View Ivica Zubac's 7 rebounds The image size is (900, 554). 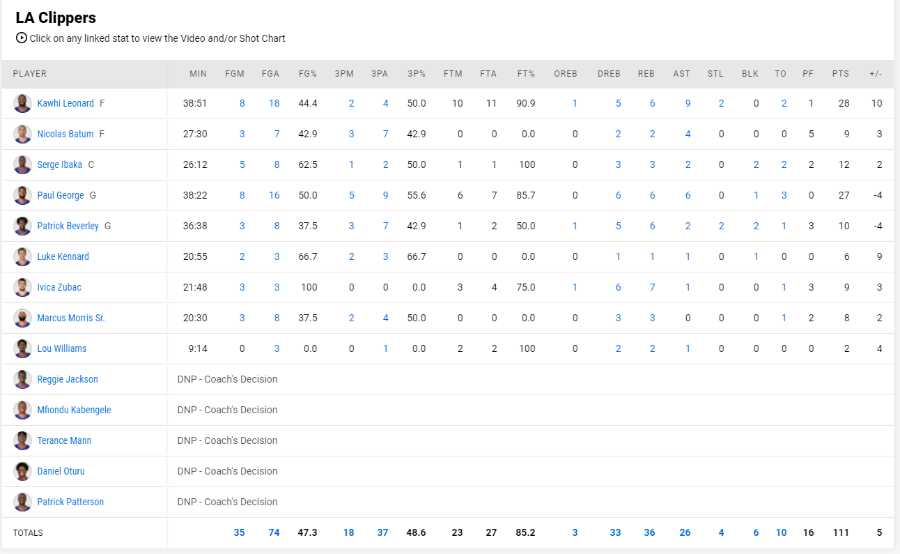[x=652, y=287]
